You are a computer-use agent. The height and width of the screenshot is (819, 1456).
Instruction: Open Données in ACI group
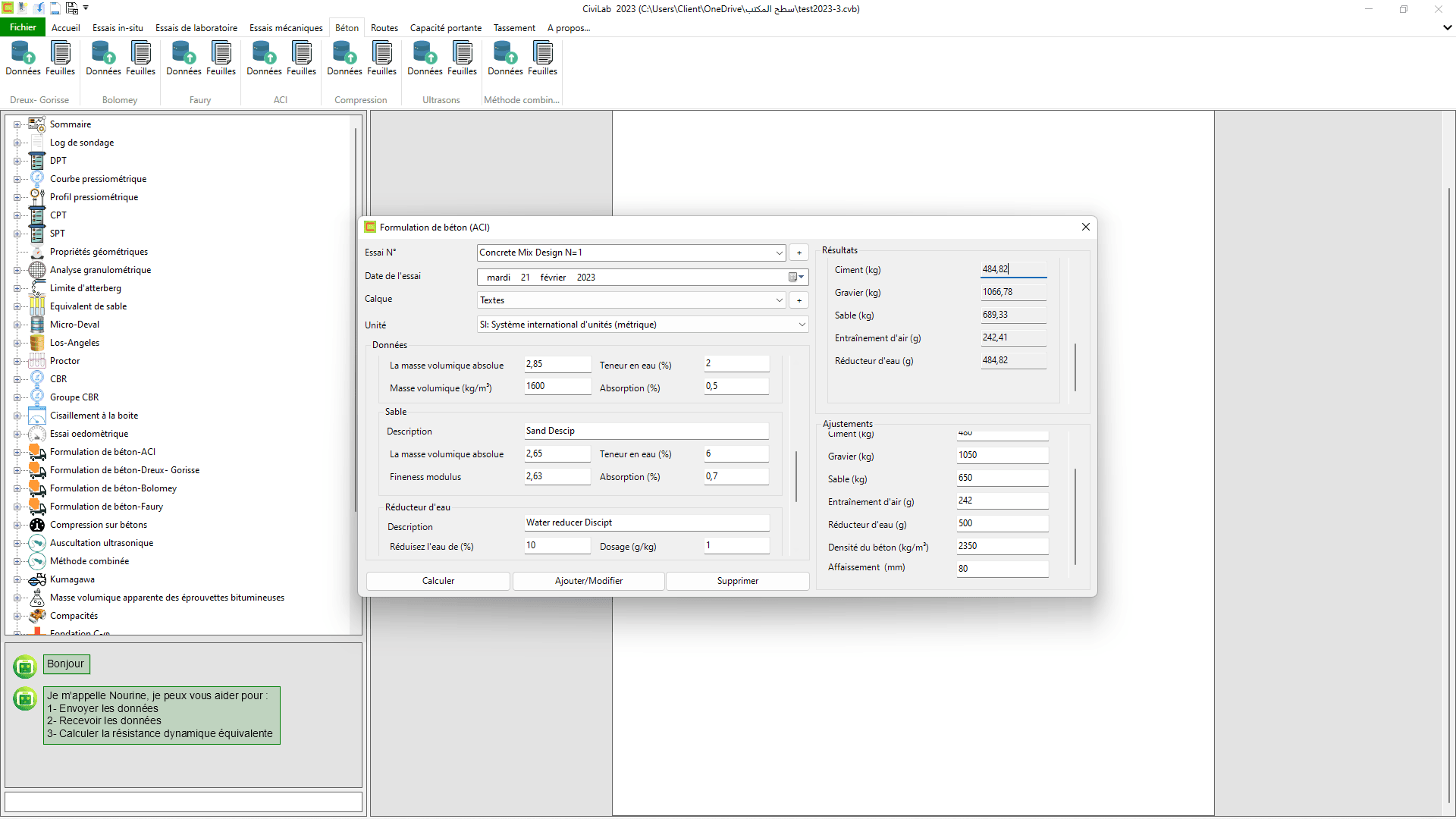click(265, 59)
